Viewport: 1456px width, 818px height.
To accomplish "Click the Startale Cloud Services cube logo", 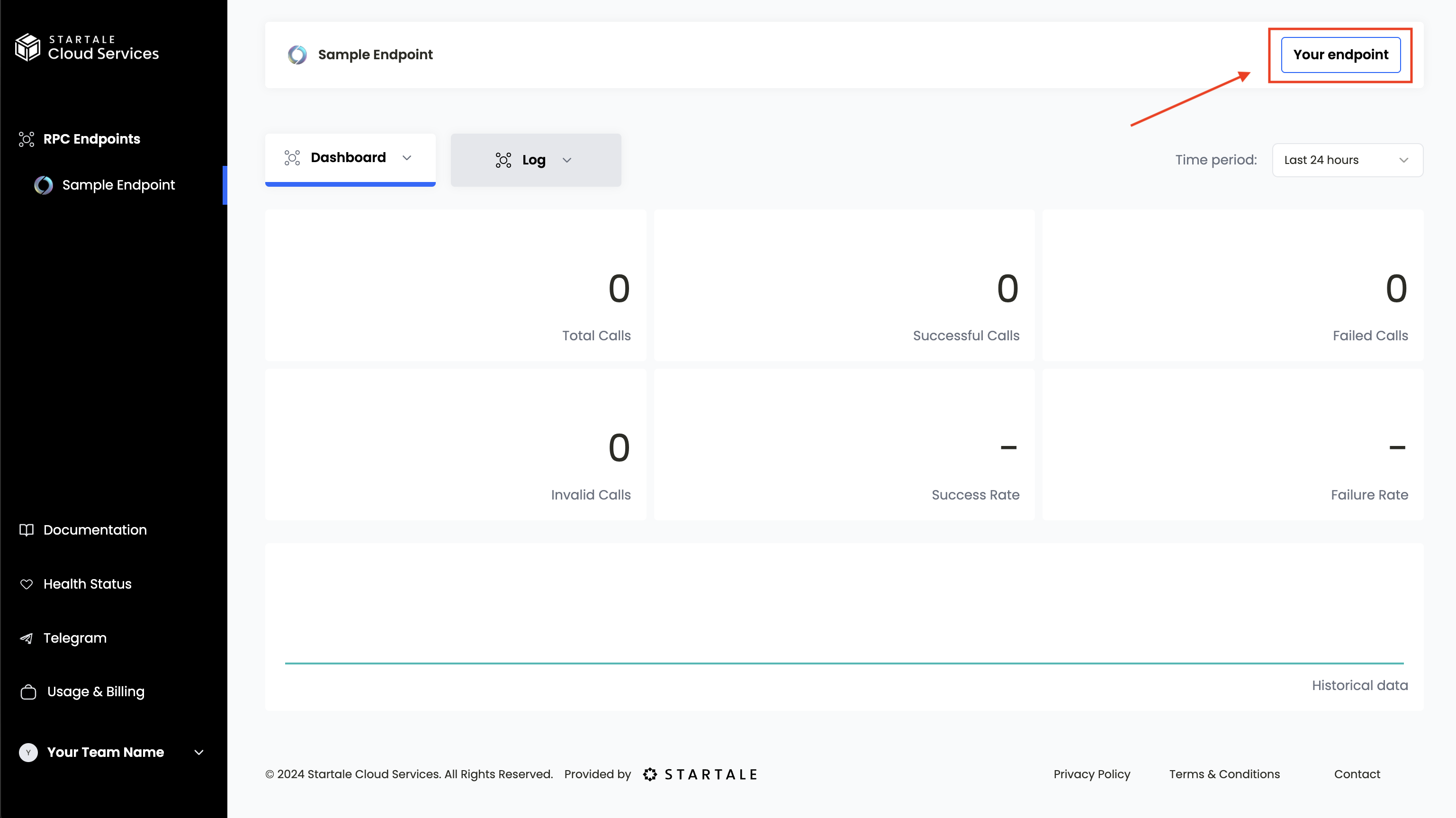I will point(27,47).
